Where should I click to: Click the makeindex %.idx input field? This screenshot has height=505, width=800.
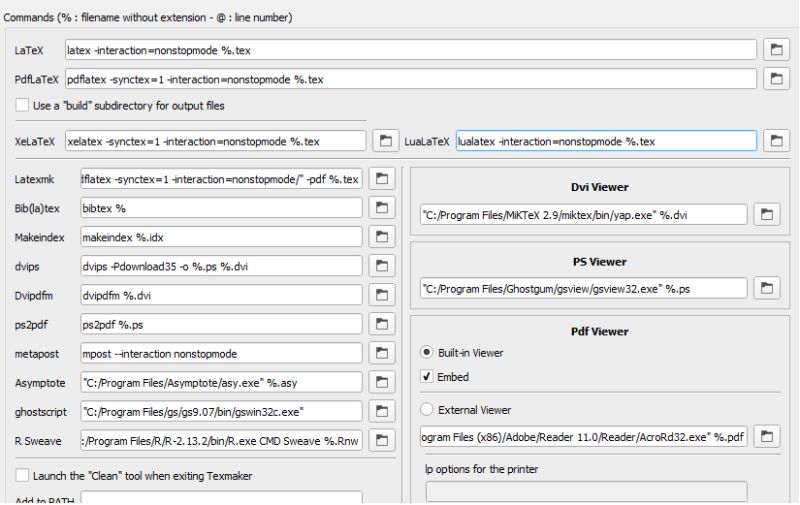[x=221, y=237]
